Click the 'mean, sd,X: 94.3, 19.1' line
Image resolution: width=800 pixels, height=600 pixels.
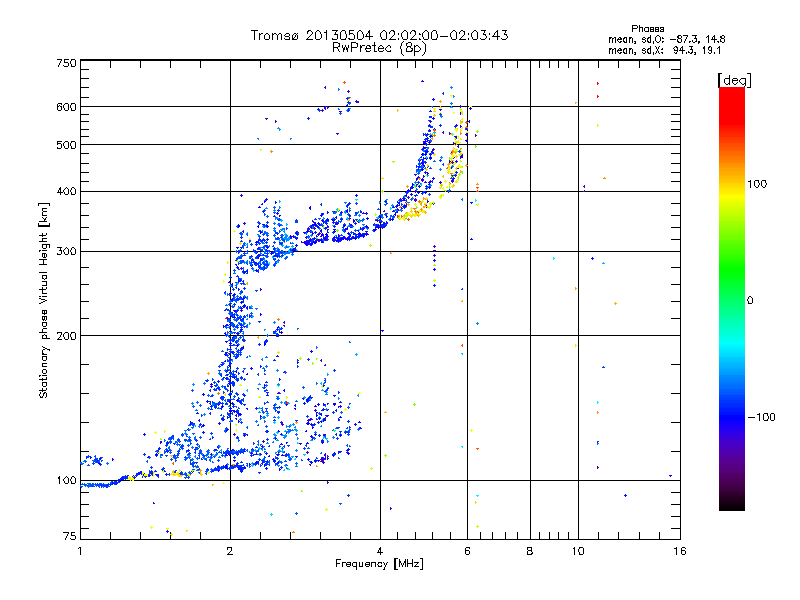click(664, 51)
